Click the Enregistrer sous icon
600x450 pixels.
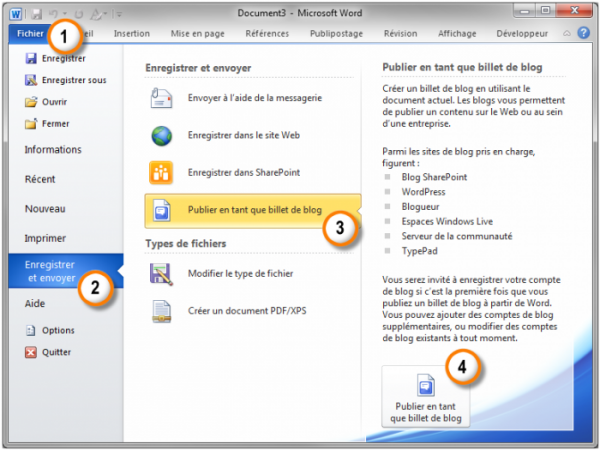pos(31,80)
